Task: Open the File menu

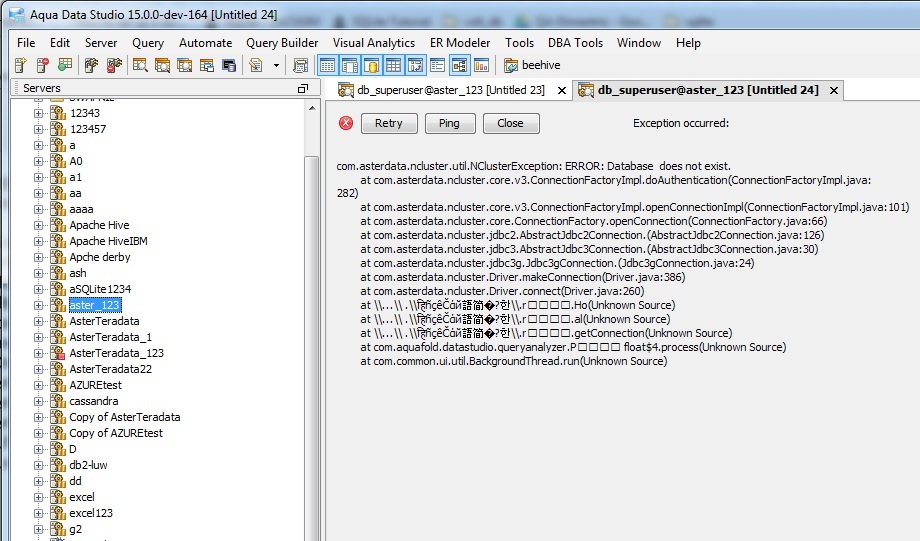Action: 26,43
